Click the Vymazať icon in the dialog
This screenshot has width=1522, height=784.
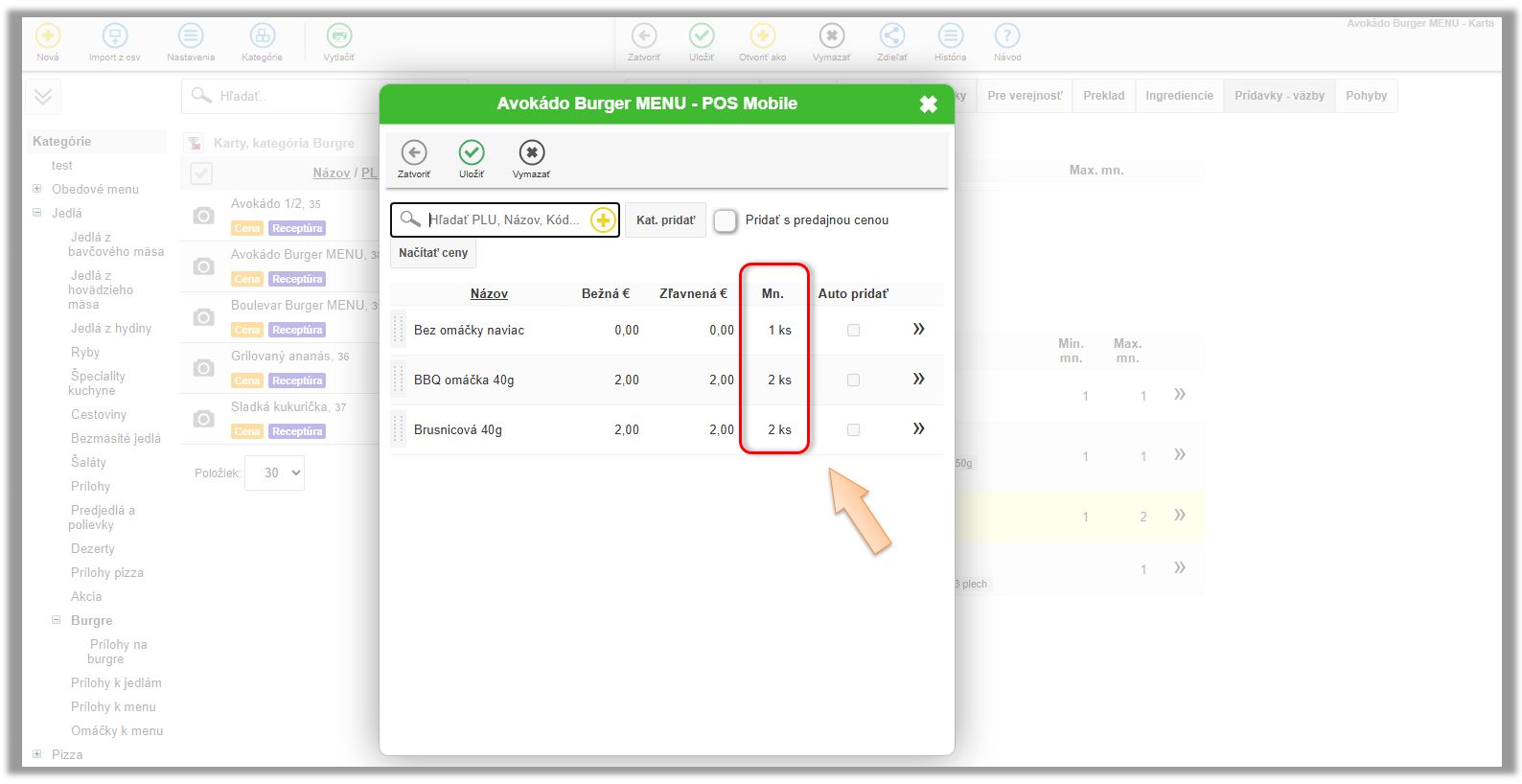[x=531, y=153]
